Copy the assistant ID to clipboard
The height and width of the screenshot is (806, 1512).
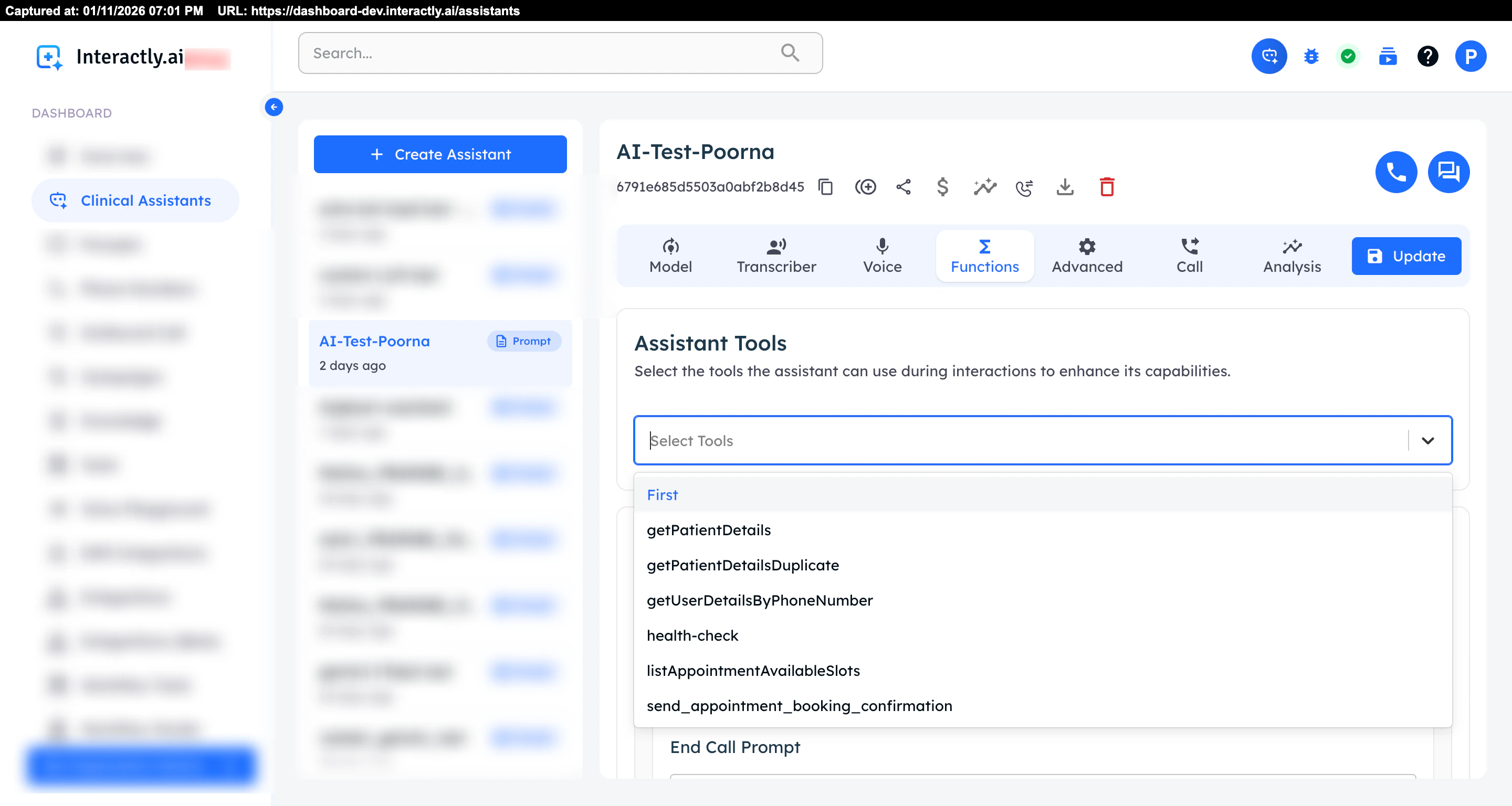[x=825, y=187]
